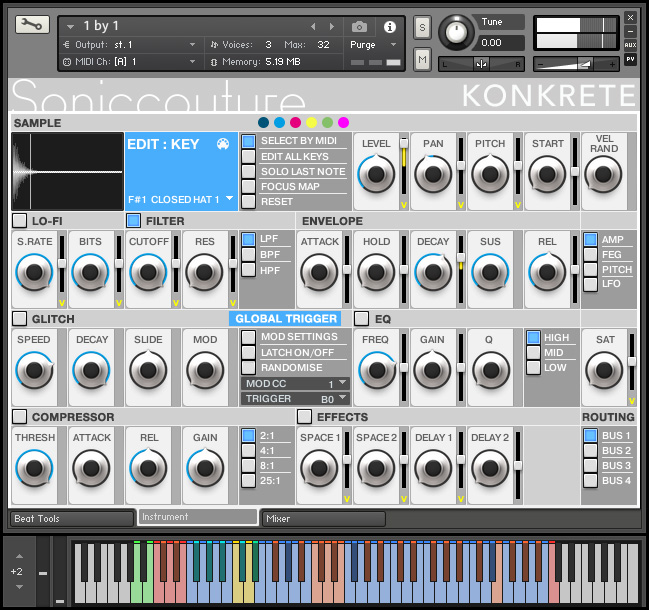Go to previous instrument preset arrow
Image resolution: width=649 pixels, height=610 pixels.
coord(313,27)
